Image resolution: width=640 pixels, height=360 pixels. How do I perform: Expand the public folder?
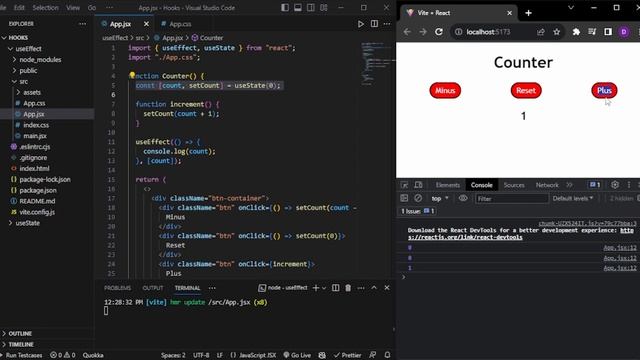point(28,71)
